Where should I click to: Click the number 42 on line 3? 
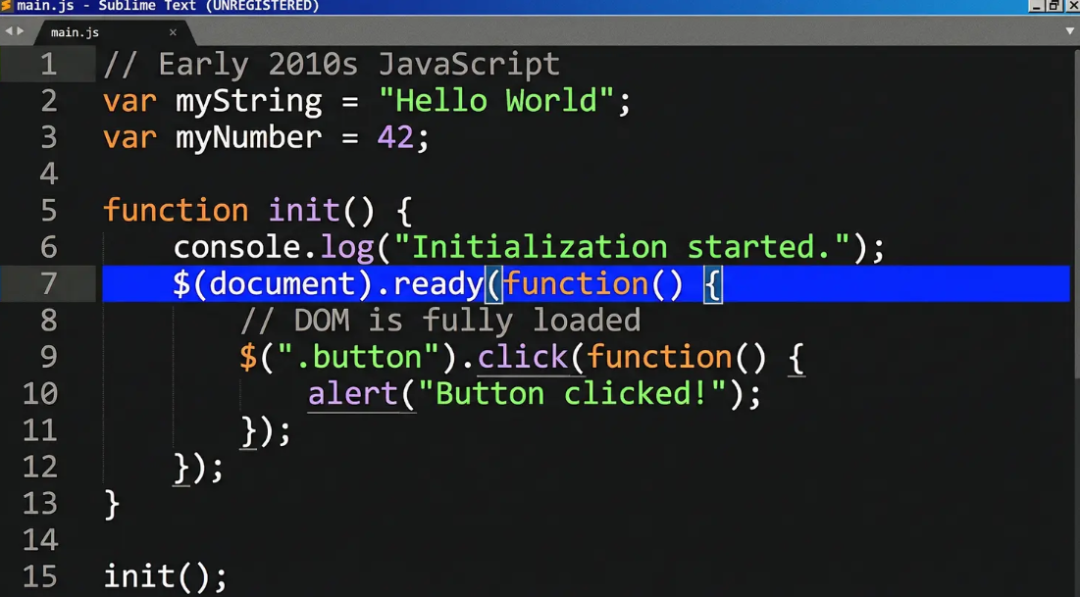click(x=395, y=137)
